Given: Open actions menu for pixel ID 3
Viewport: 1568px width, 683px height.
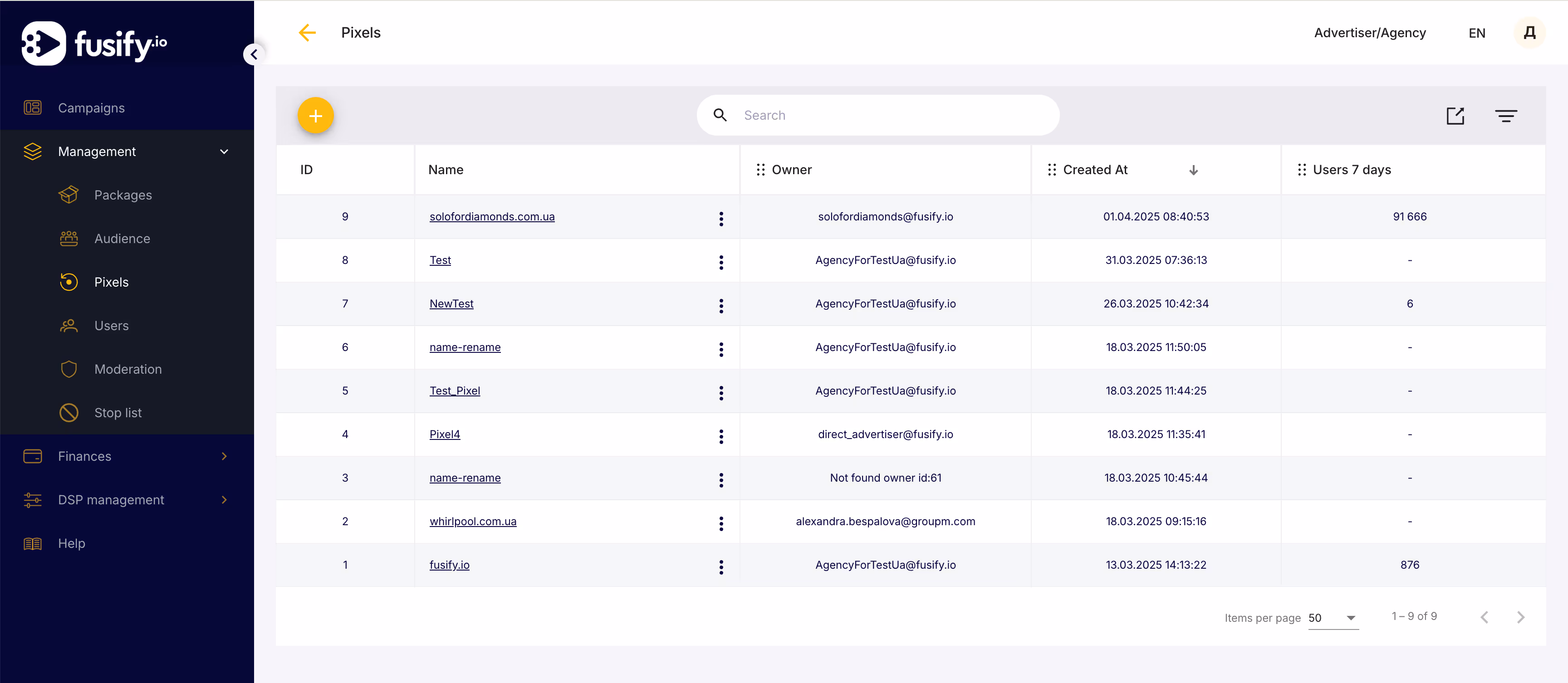Looking at the screenshot, I should click(x=721, y=480).
